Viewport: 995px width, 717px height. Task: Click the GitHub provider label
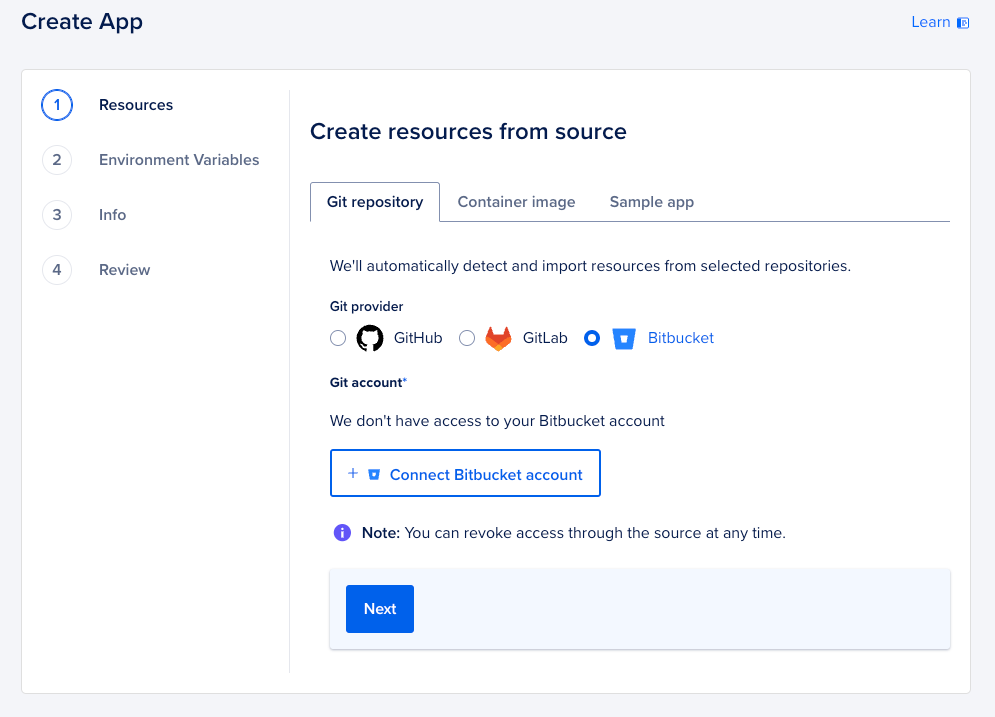click(x=418, y=338)
